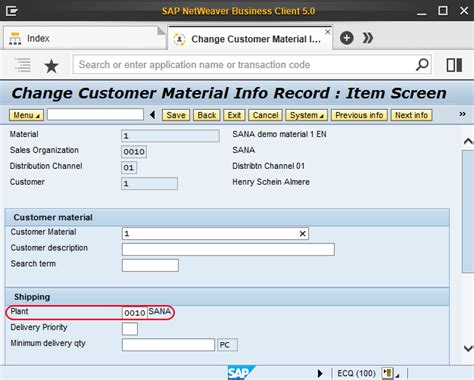Click the Minimum delivery qty field

click(x=168, y=345)
